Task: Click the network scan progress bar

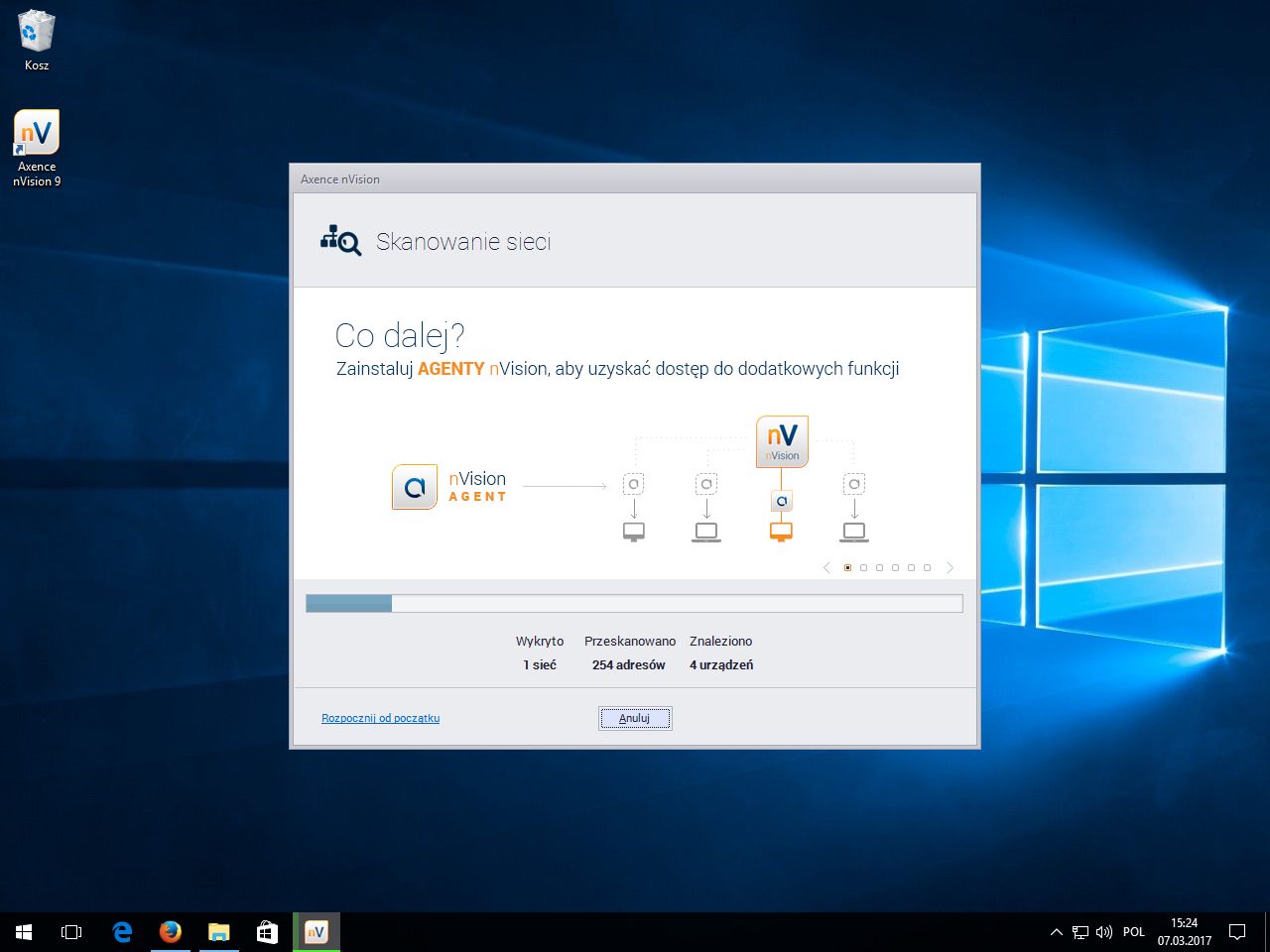Action: pyautogui.click(x=634, y=603)
